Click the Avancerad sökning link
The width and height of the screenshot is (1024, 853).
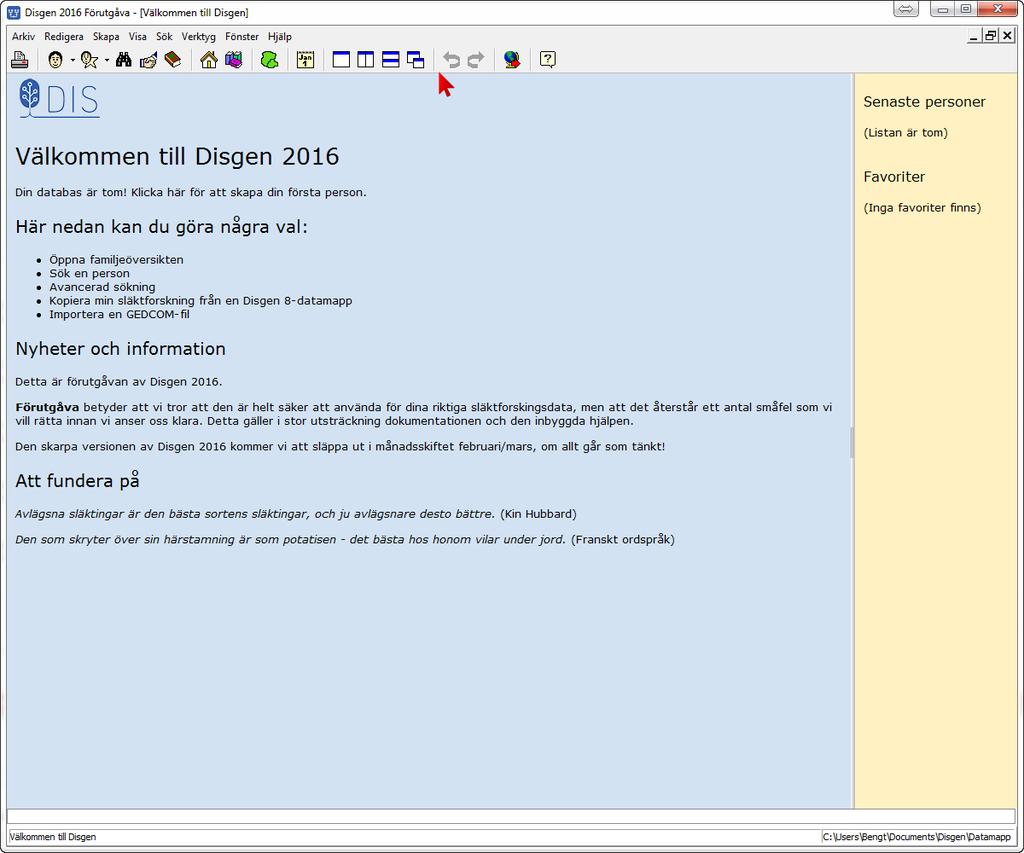coord(103,287)
